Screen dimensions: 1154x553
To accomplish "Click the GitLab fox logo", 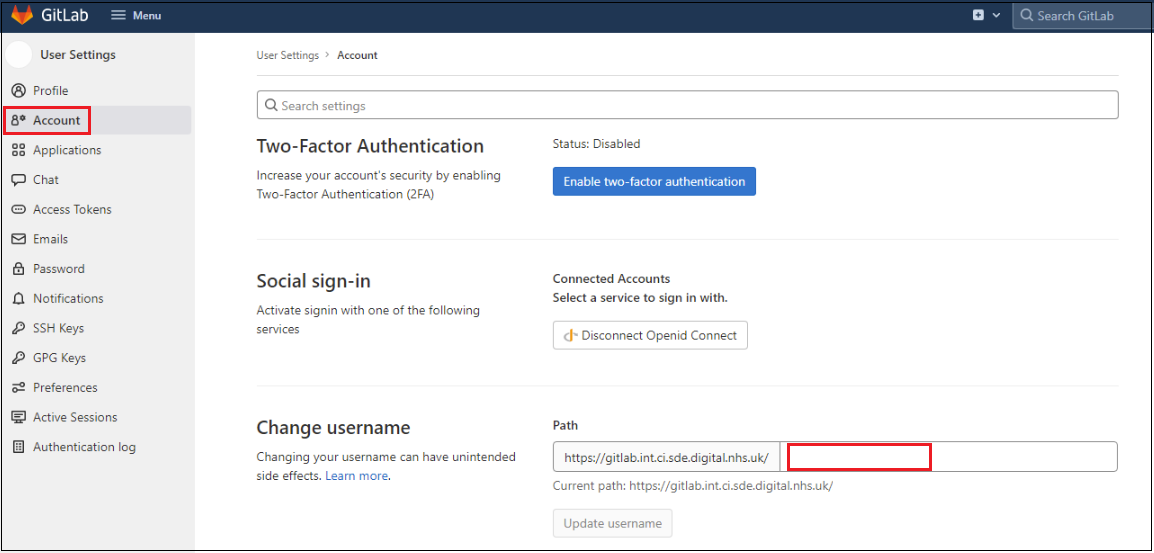I will [x=22, y=15].
